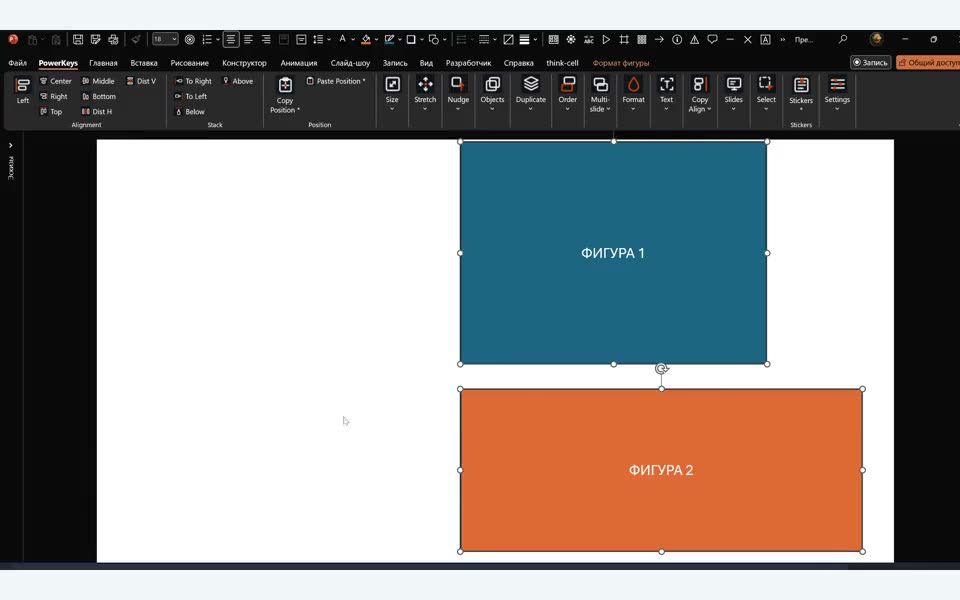Image resolution: width=960 pixels, height=600 pixels.
Task: Click the Left alignment button in PowerKeys
Action: coord(23,90)
